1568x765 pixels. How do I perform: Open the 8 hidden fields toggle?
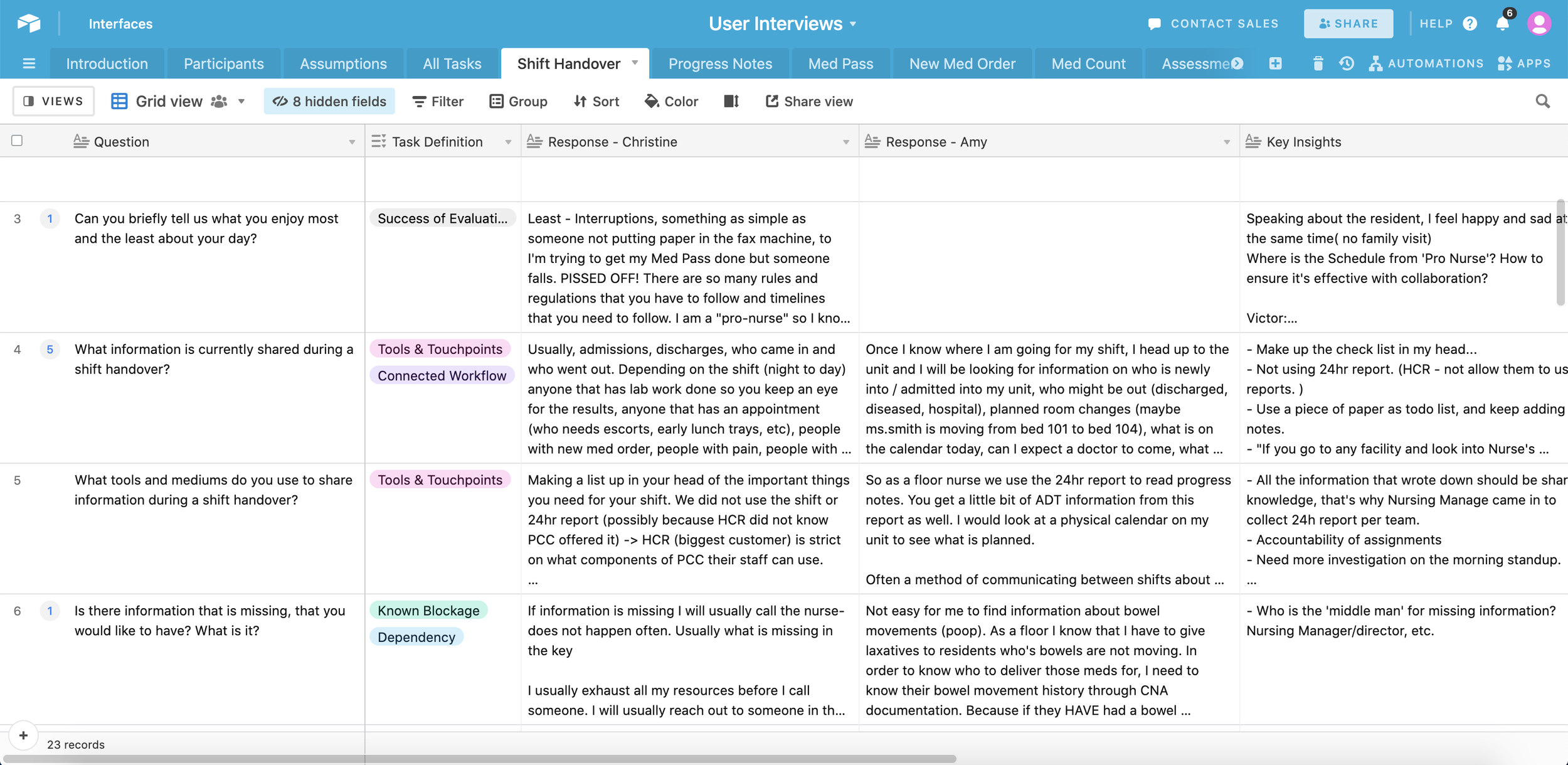[329, 101]
